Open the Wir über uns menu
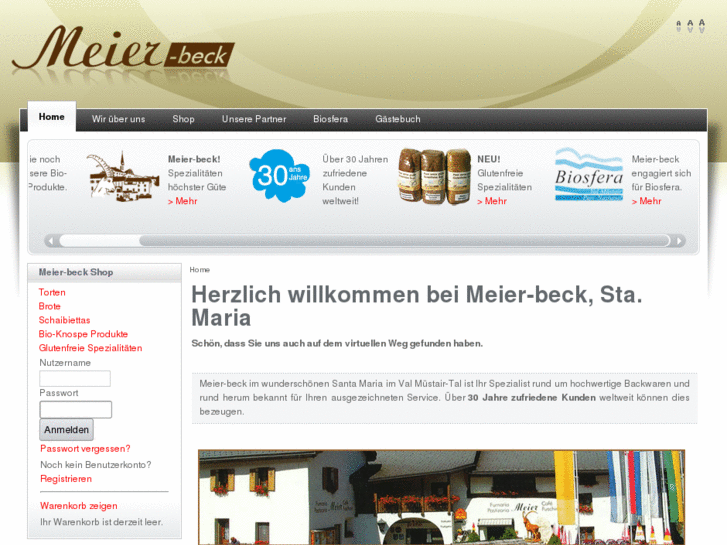The image size is (727, 545). pyautogui.click(x=118, y=119)
